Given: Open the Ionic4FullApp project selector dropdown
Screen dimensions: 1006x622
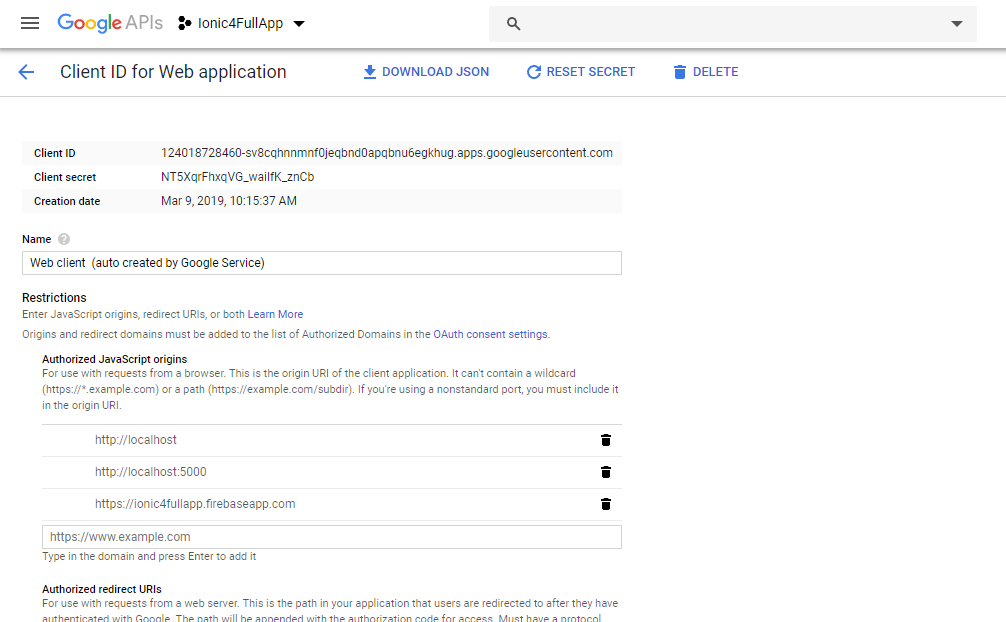Looking at the screenshot, I should [x=241, y=23].
